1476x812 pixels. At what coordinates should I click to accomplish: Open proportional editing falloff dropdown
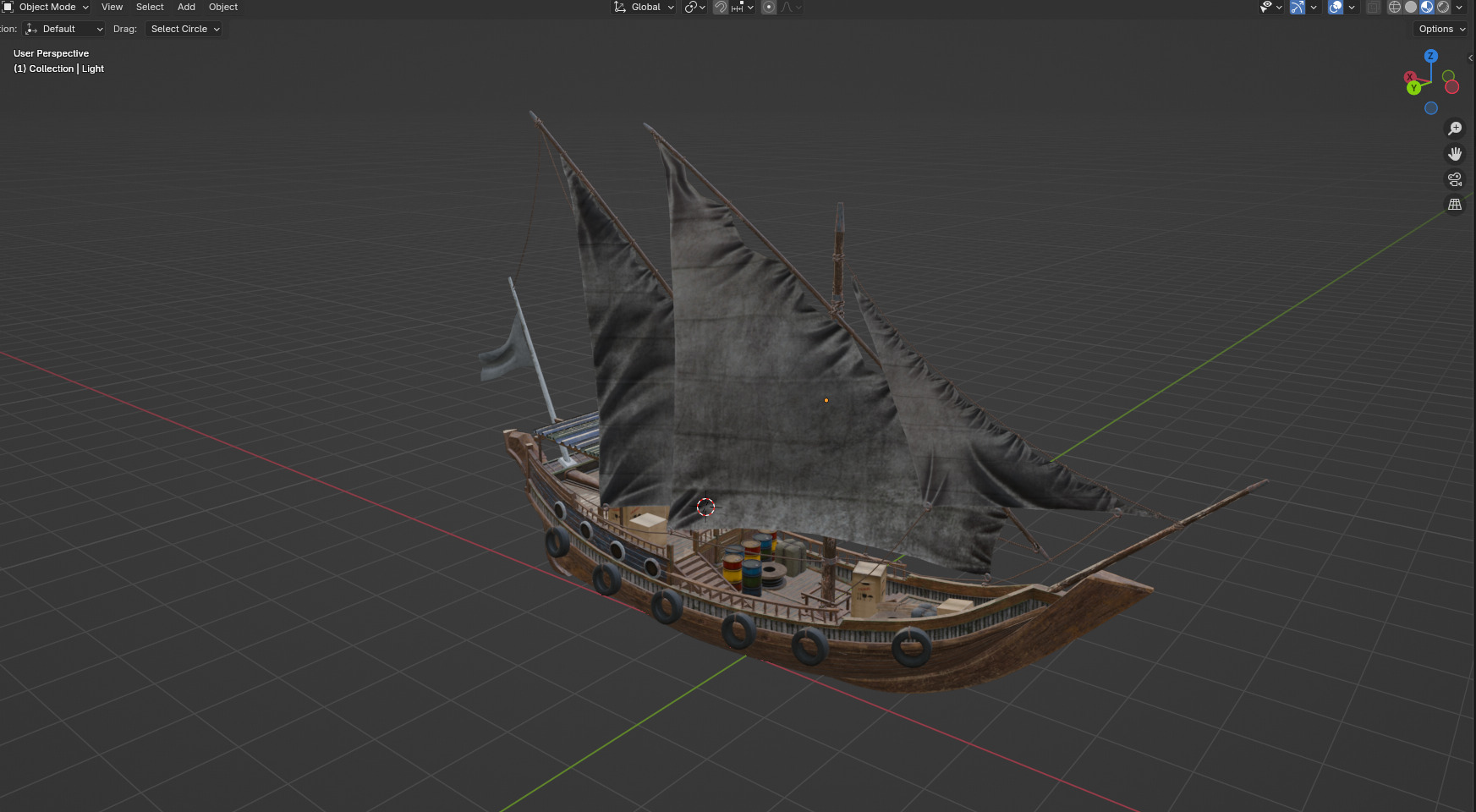click(x=792, y=7)
